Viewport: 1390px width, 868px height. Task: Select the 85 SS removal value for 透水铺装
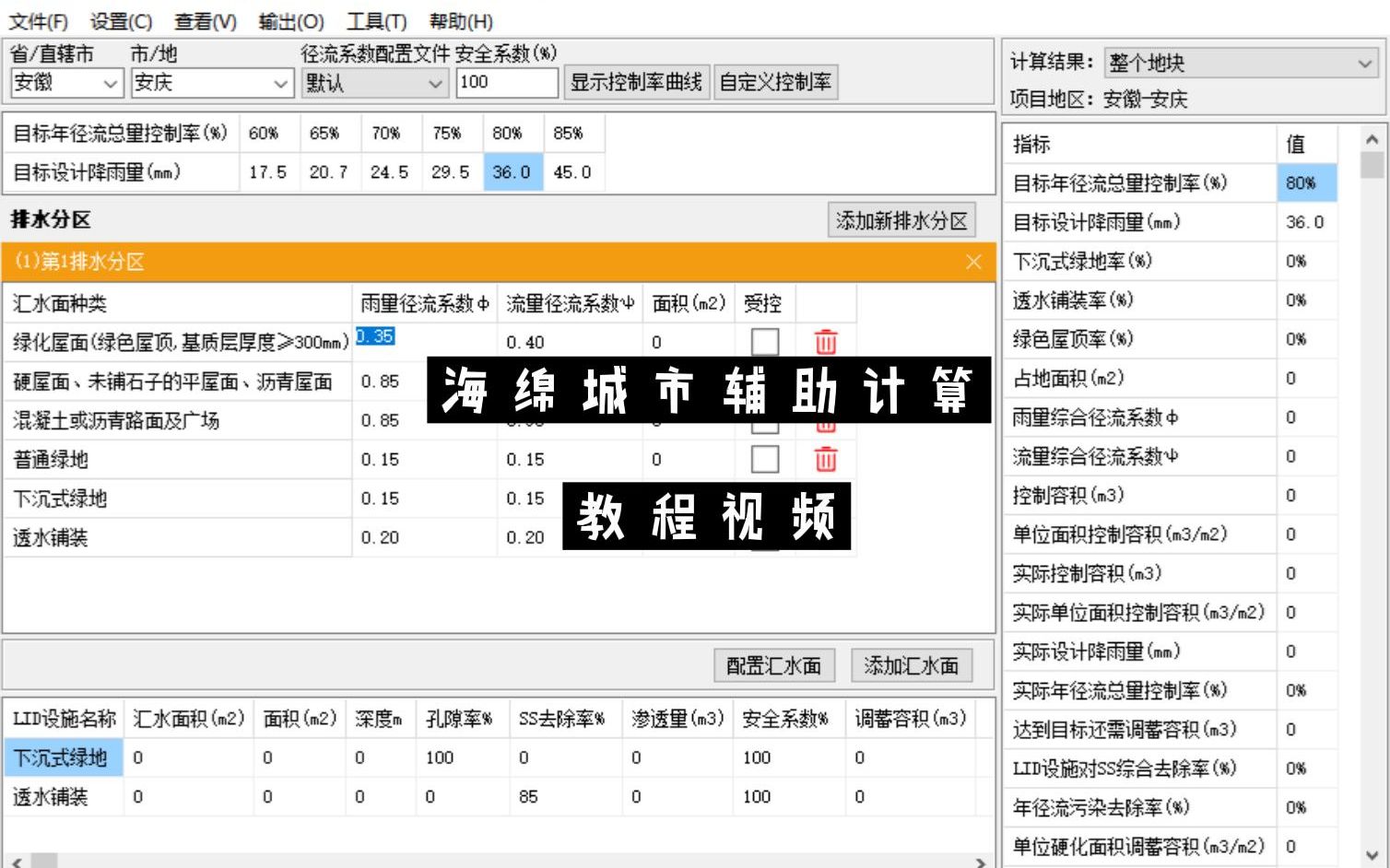(x=565, y=797)
